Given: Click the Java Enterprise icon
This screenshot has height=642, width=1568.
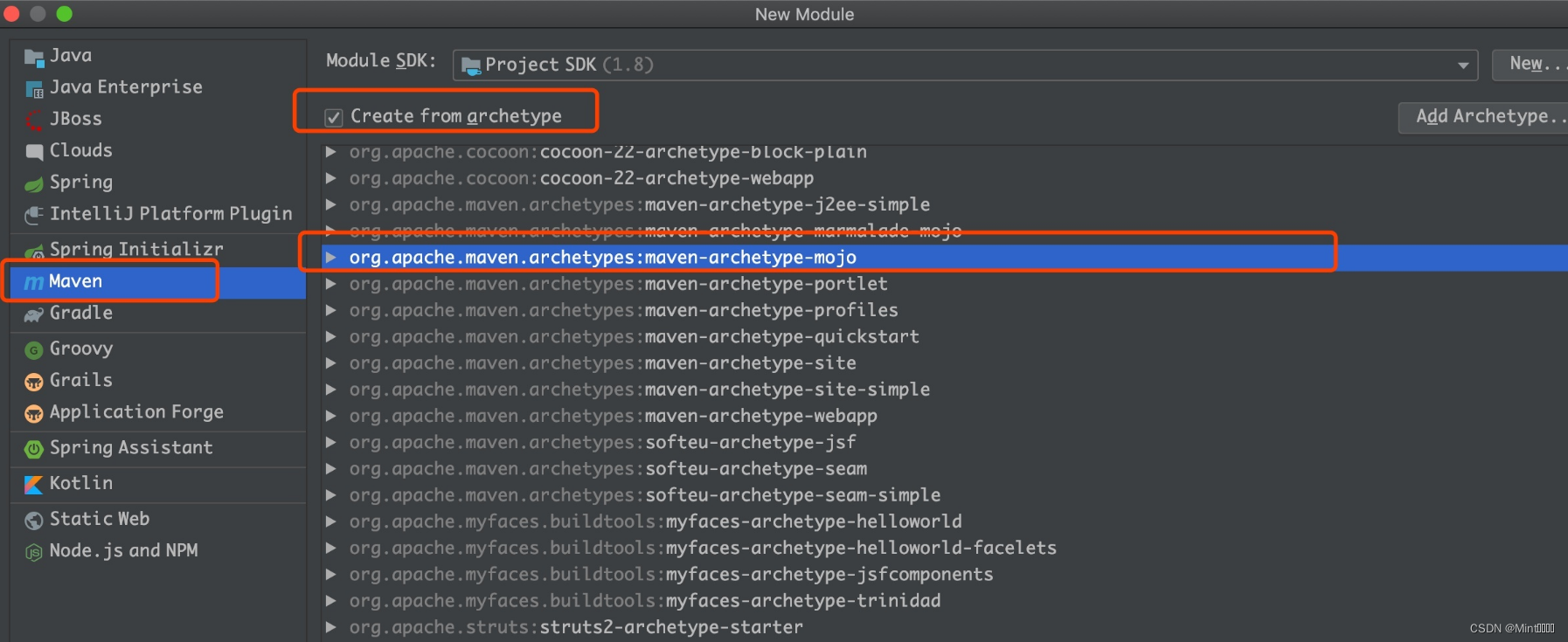Looking at the screenshot, I should pyautogui.click(x=34, y=89).
